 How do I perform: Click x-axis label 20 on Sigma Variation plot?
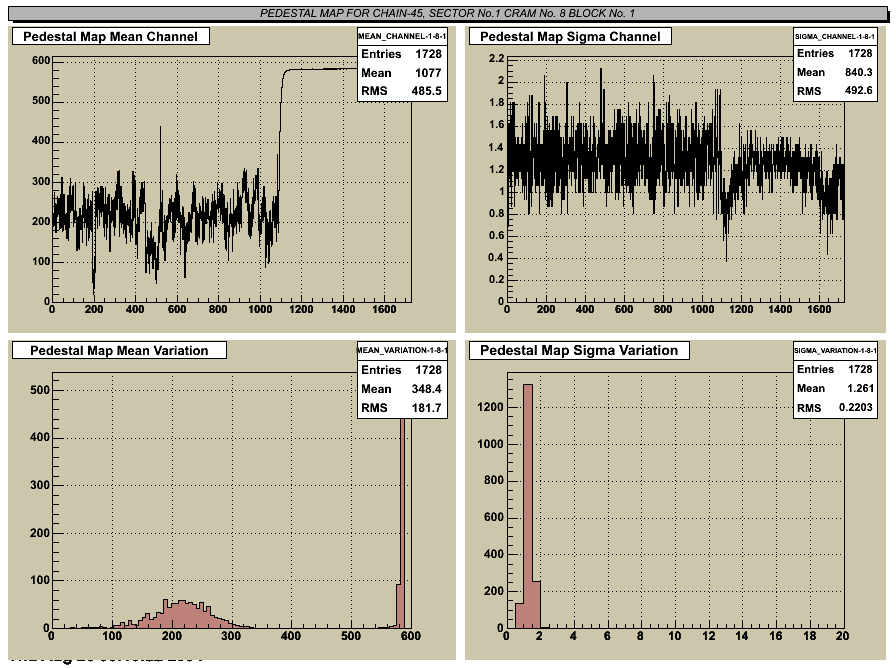click(x=842, y=635)
